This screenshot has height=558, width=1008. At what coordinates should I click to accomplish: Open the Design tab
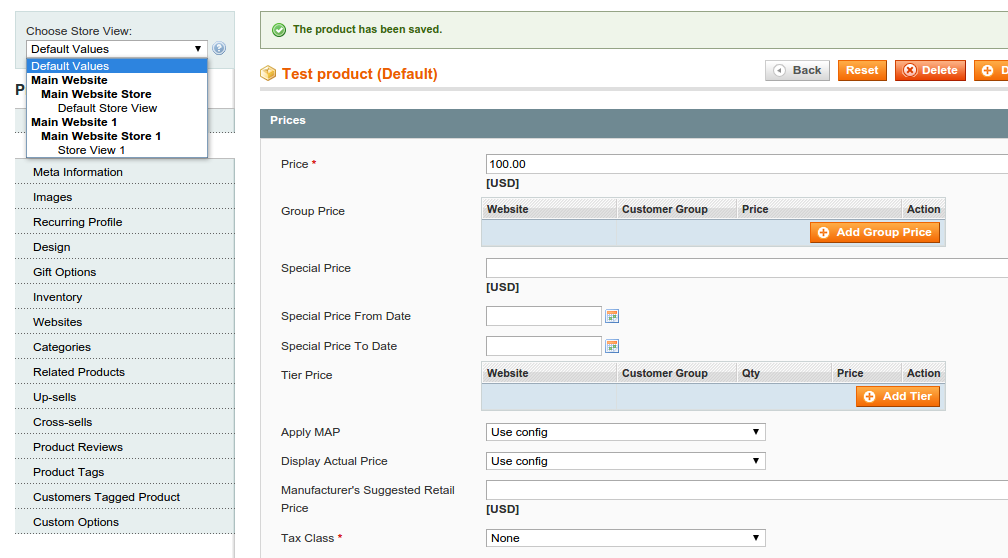125,247
